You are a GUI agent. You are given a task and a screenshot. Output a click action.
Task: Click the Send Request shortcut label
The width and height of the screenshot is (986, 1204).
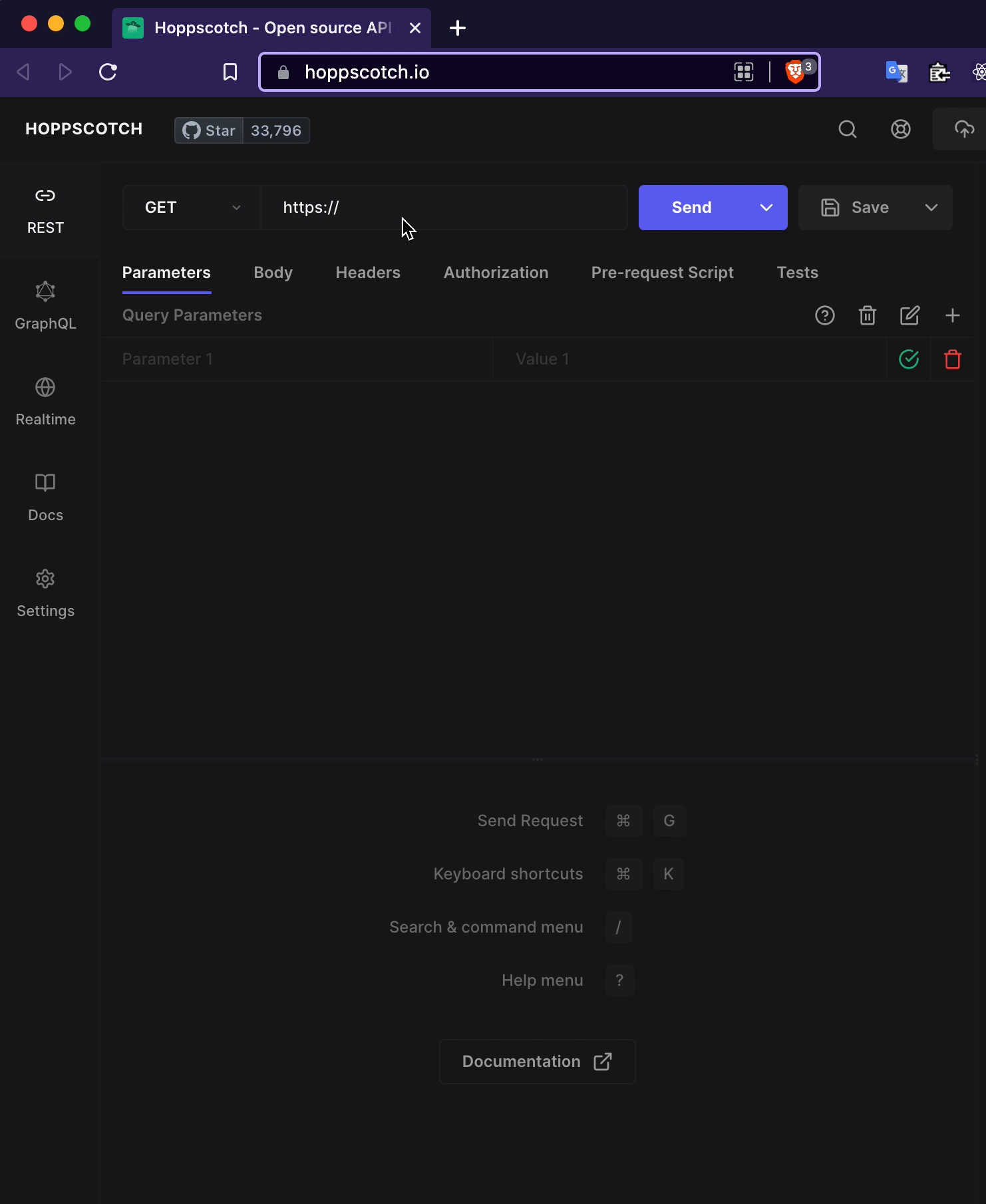(530, 821)
